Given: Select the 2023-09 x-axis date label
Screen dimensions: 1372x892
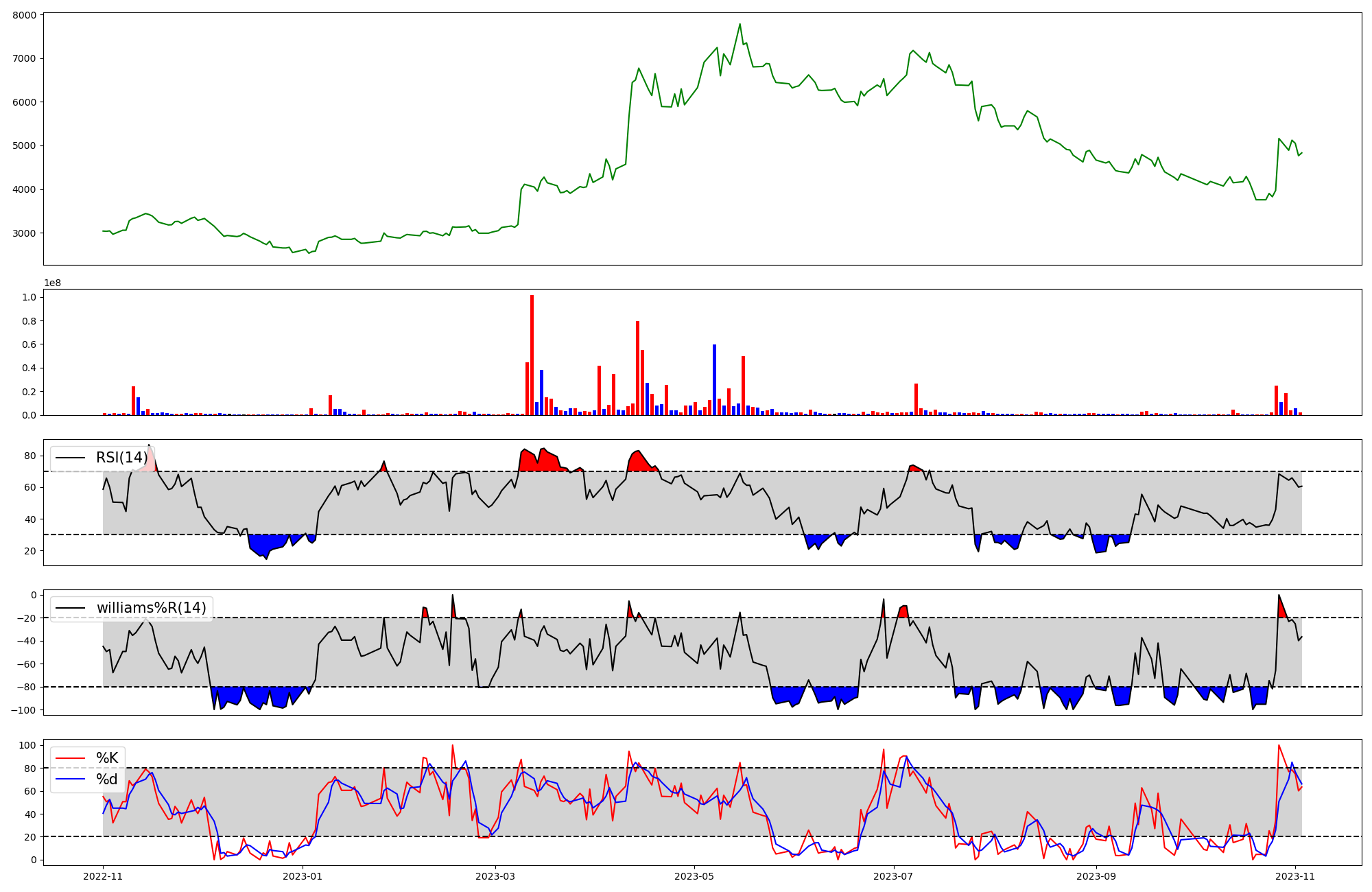Looking at the screenshot, I should (1096, 876).
